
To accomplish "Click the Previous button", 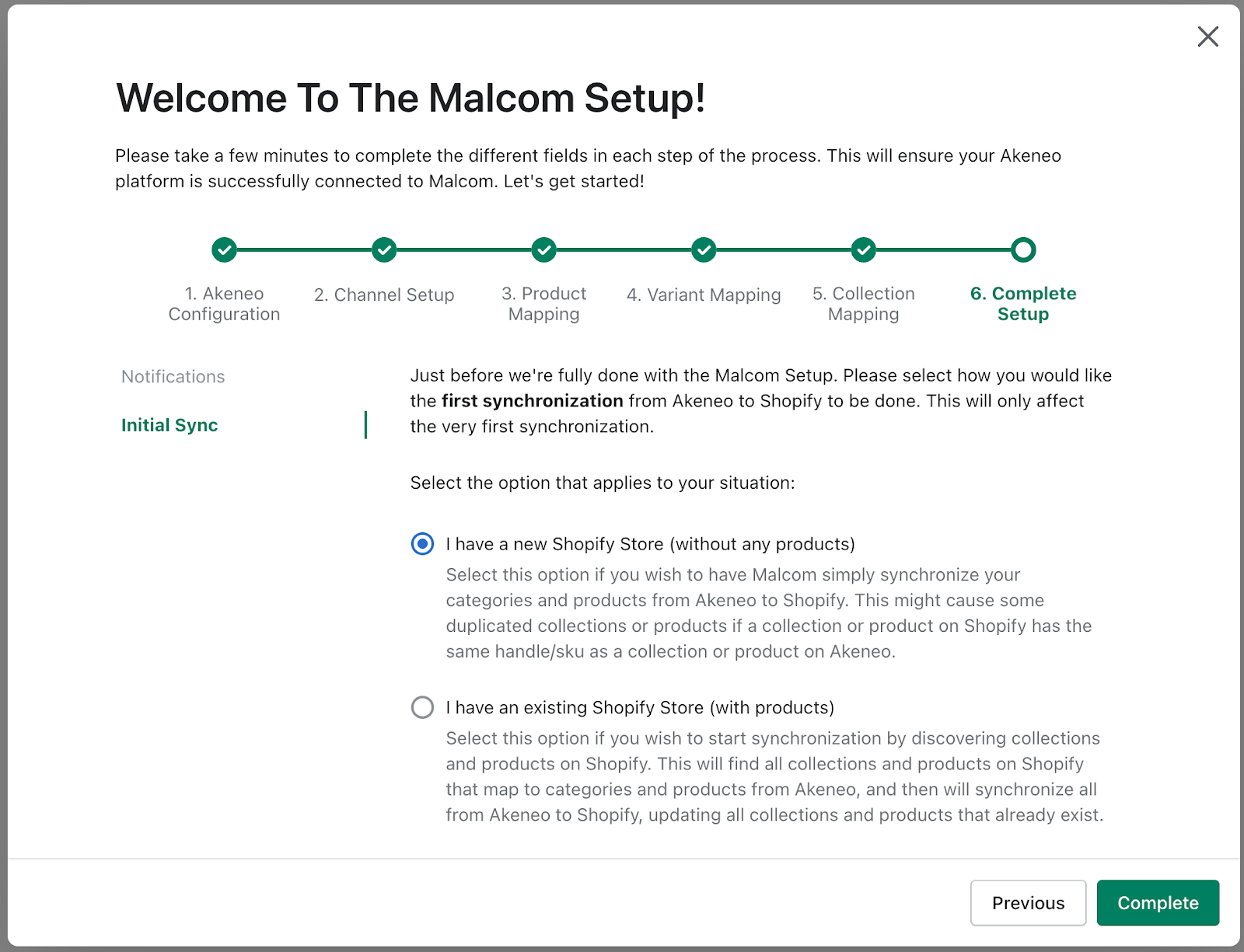I will tap(1028, 902).
